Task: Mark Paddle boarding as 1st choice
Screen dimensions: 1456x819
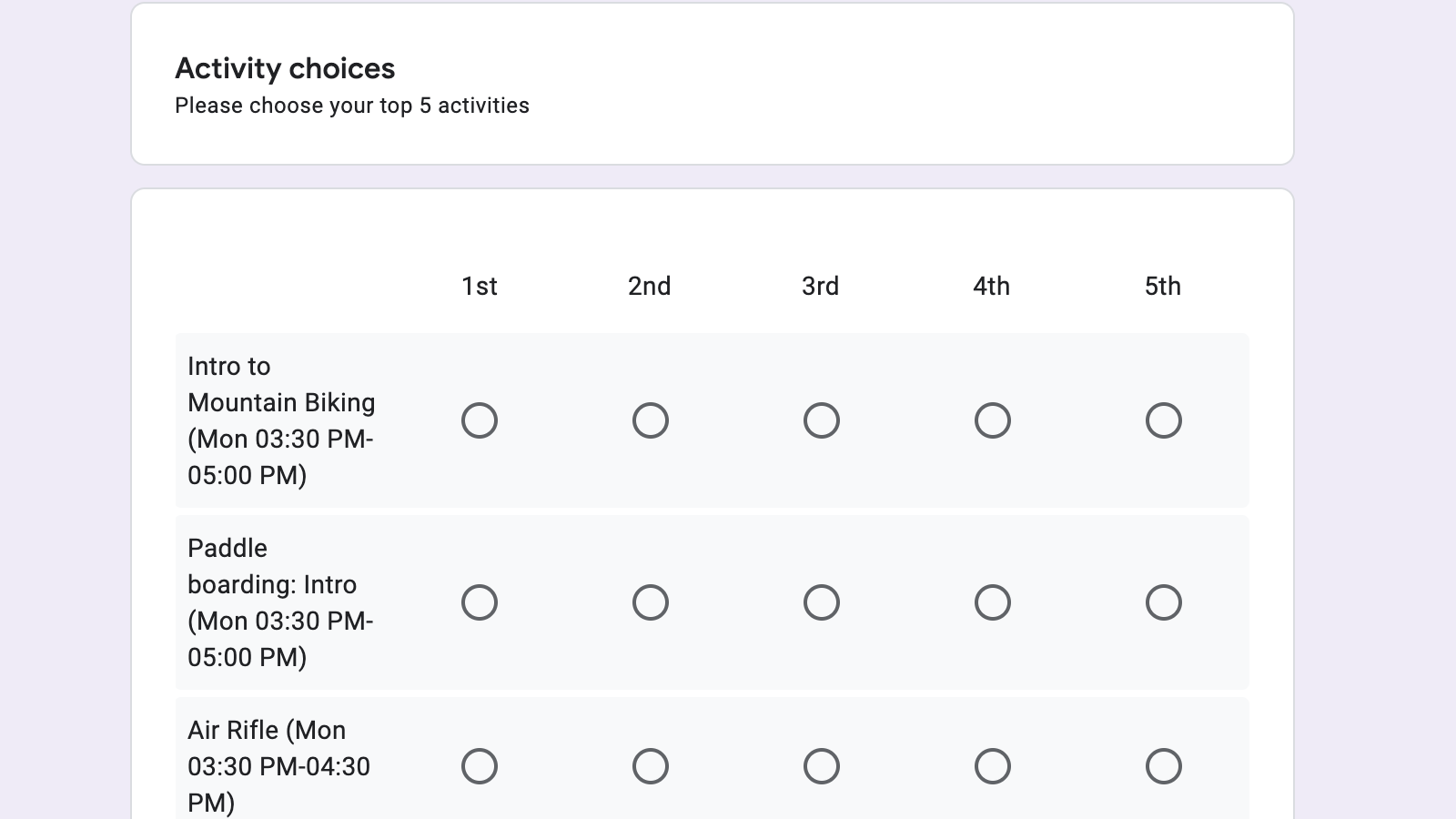Action: (x=480, y=602)
